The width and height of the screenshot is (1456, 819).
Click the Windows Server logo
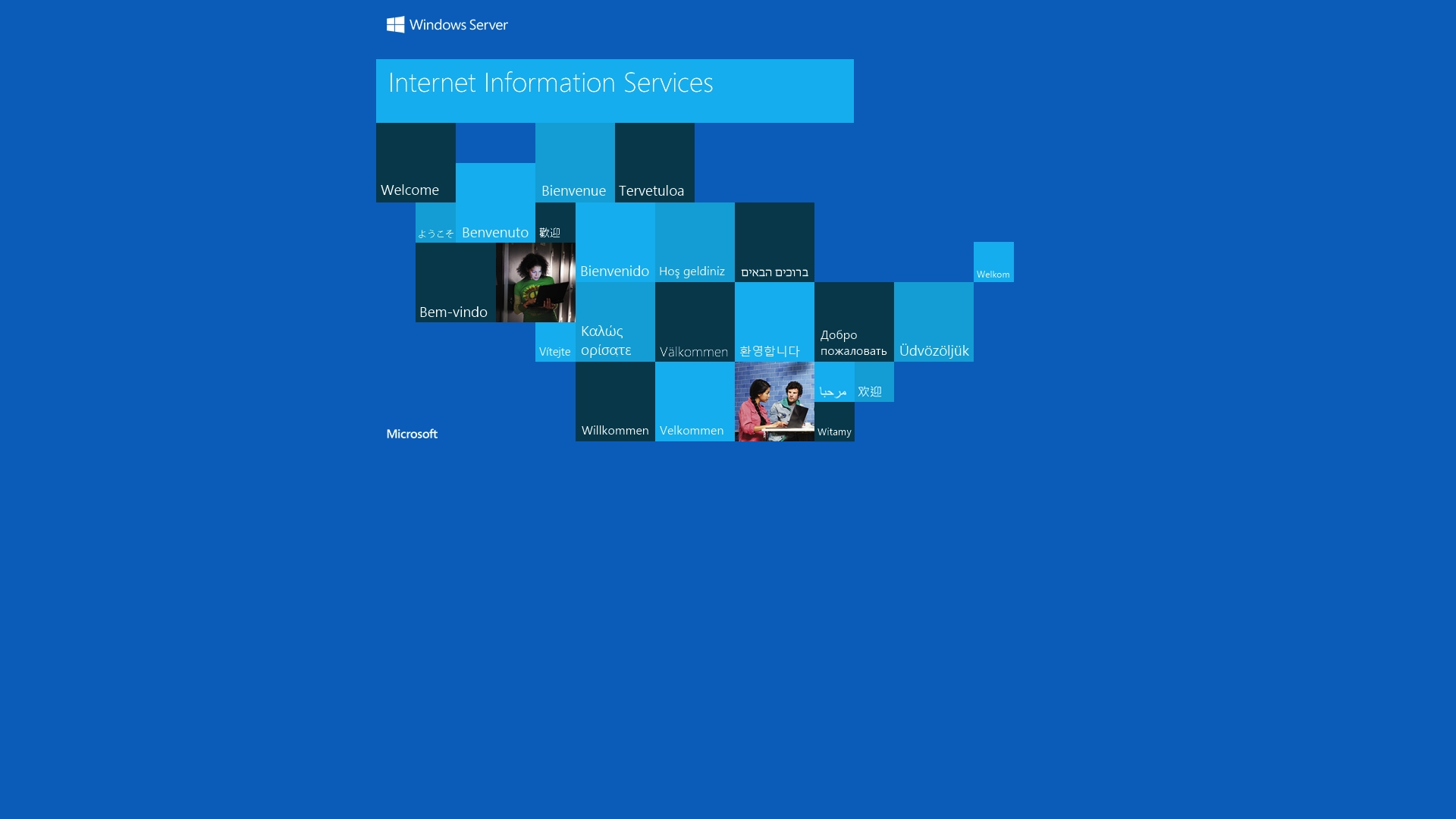coord(447,24)
